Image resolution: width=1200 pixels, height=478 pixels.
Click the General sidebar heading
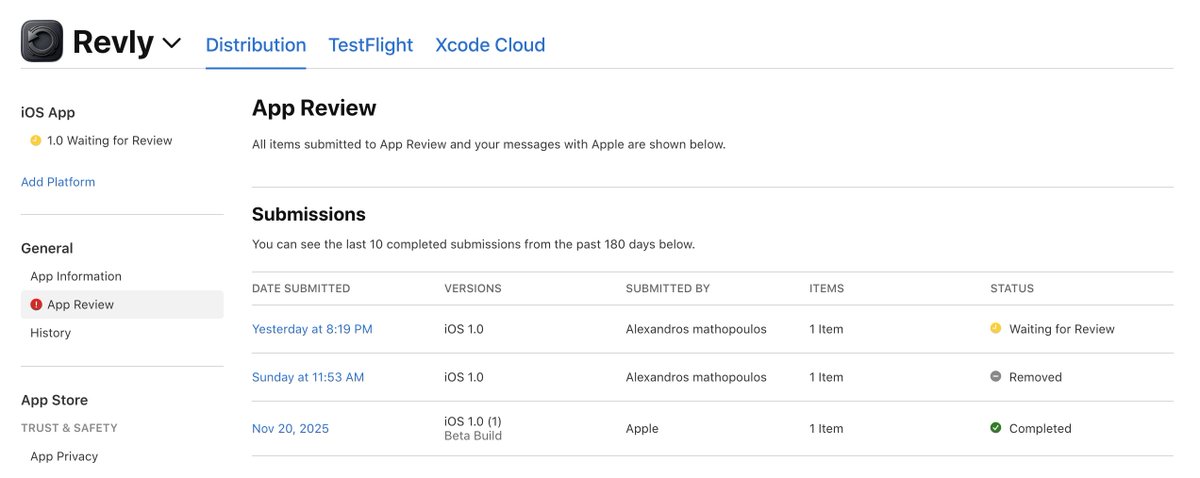coord(47,248)
